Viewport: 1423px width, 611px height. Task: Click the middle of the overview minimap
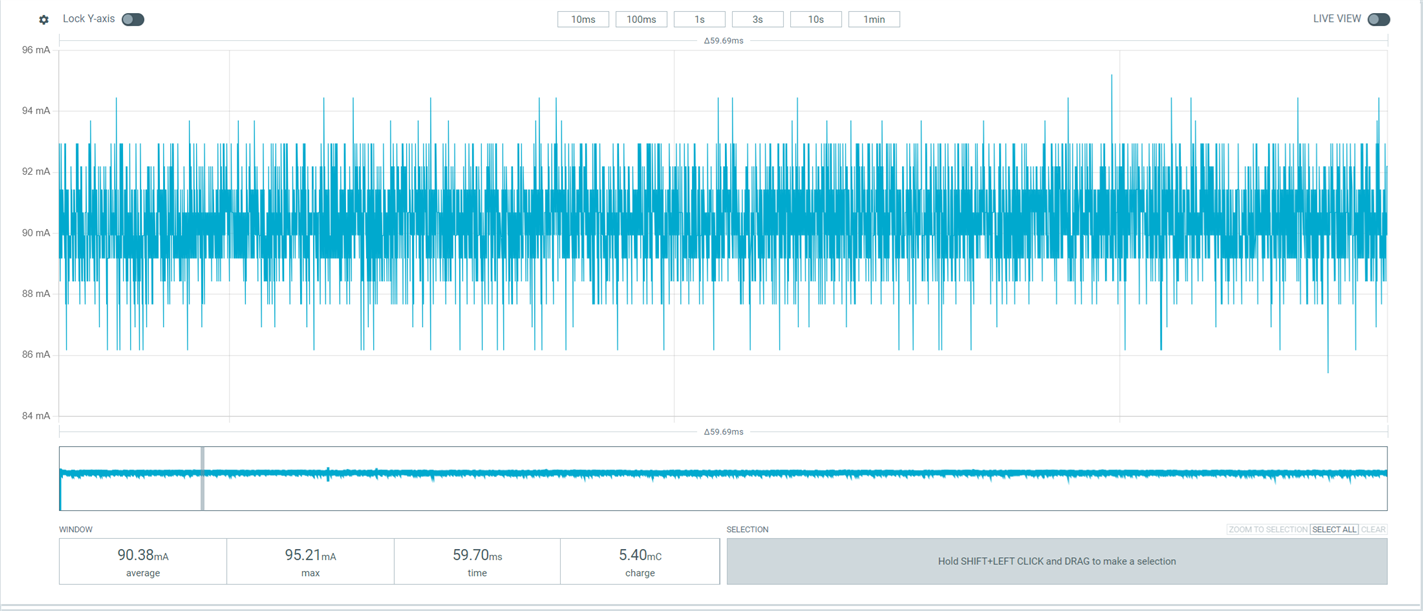point(723,479)
